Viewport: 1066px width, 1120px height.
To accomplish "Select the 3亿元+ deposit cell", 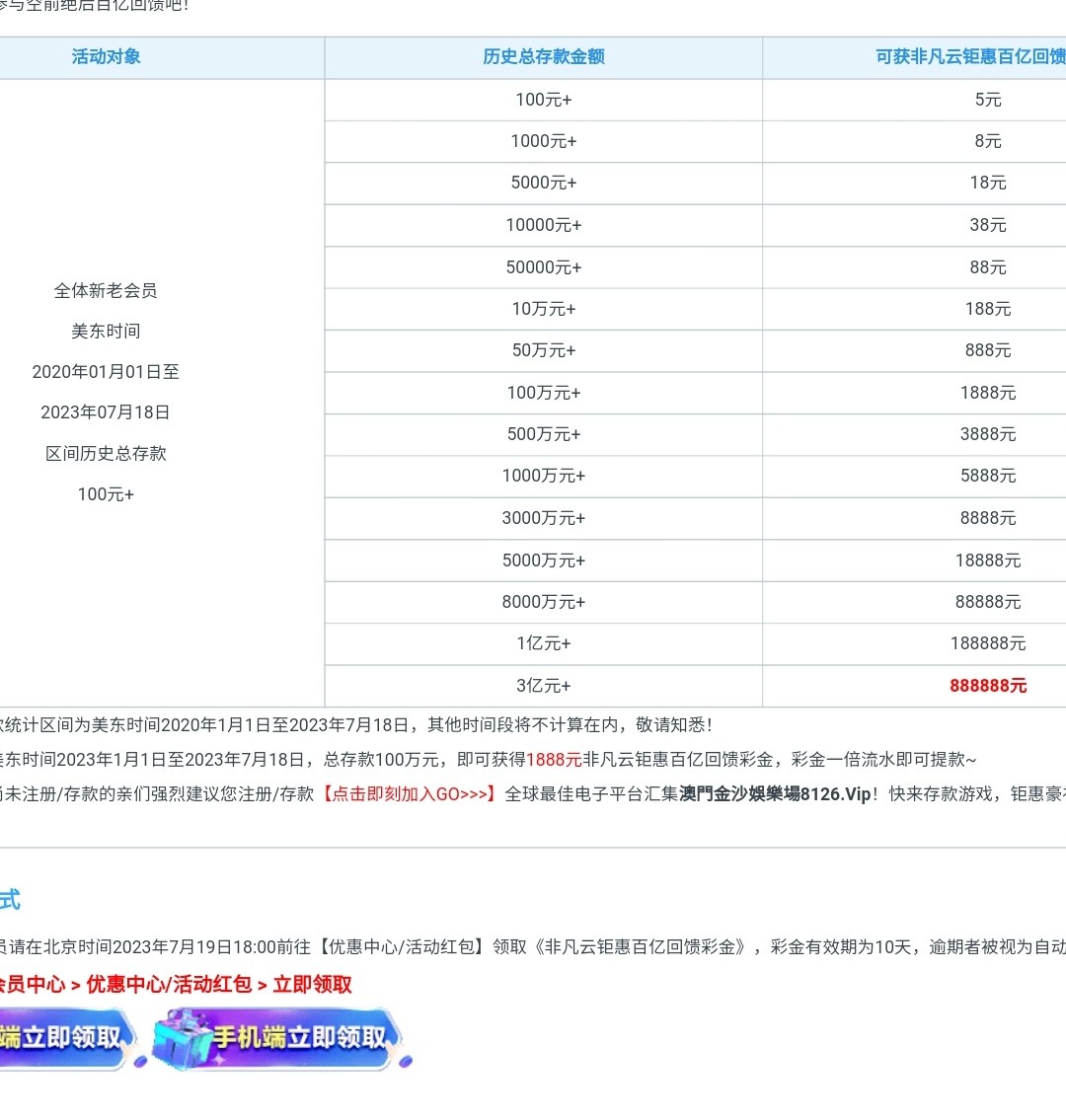I will coord(543,686).
